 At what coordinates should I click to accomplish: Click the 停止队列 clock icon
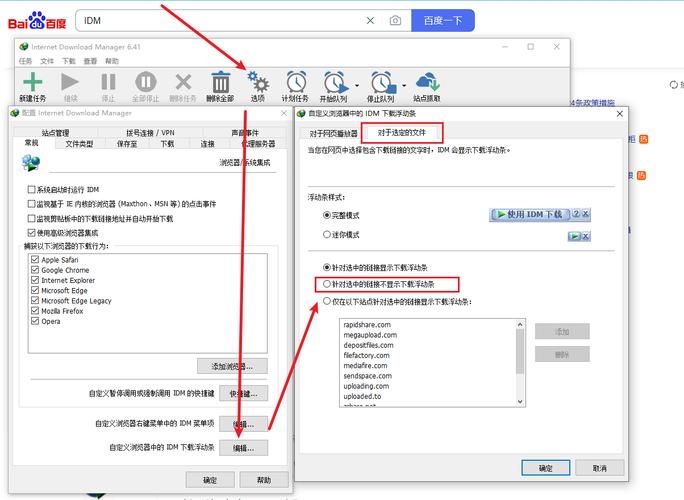pos(383,82)
